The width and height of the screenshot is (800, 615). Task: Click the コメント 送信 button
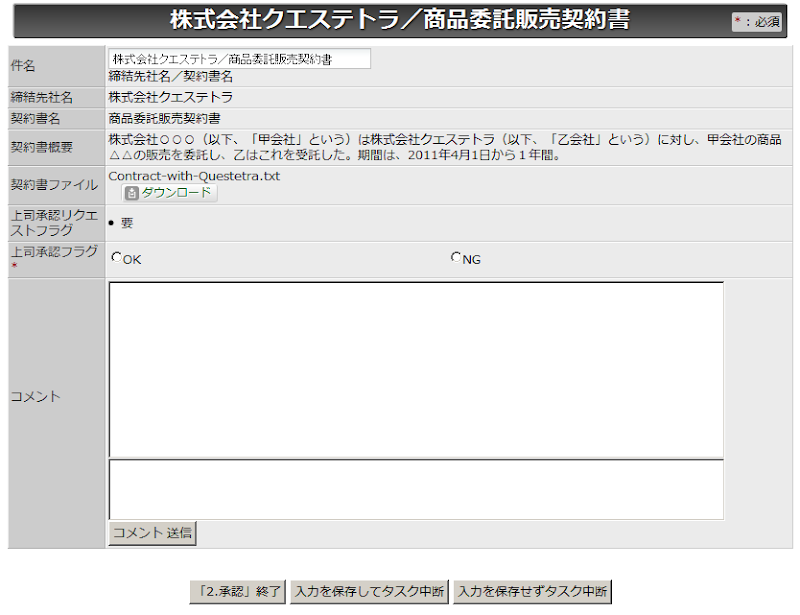point(152,533)
